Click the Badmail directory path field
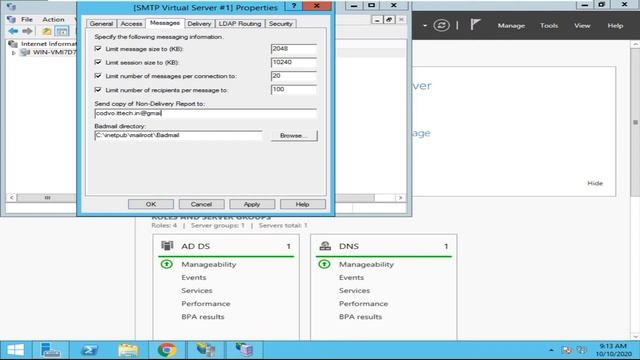The height and width of the screenshot is (360, 640). [178, 135]
